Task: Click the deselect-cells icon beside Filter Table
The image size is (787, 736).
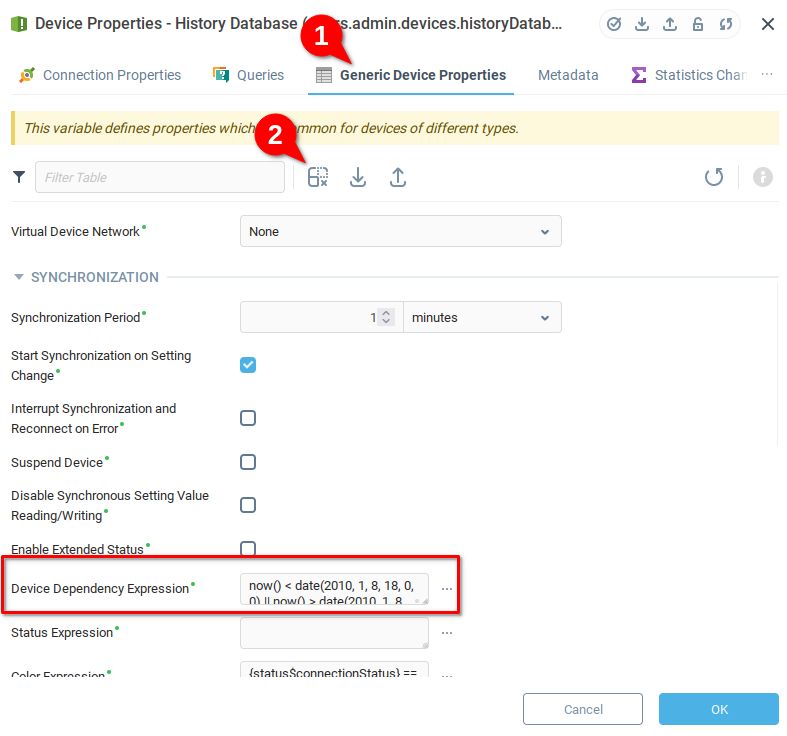Action: coord(318,177)
